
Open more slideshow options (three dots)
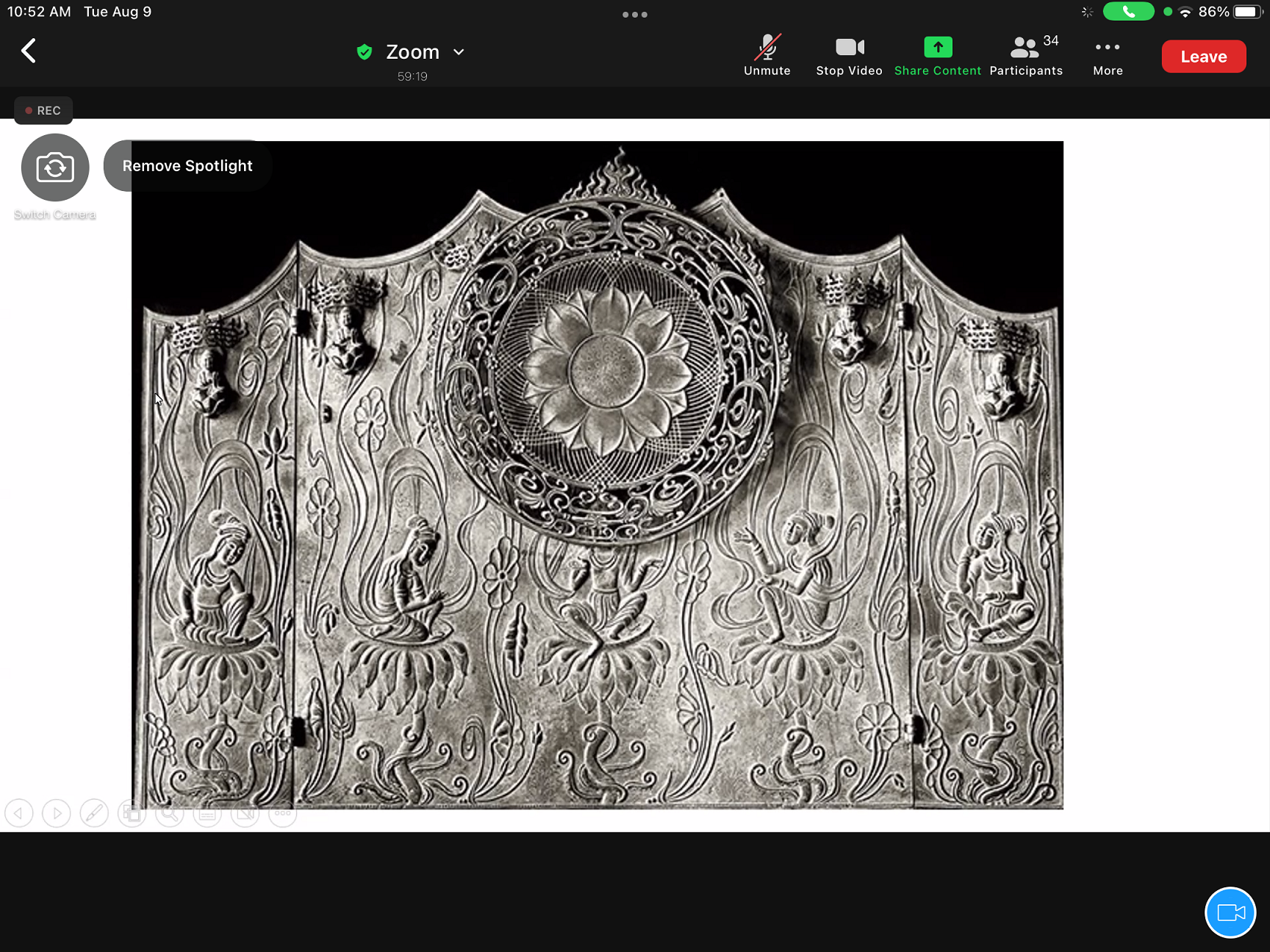[283, 813]
